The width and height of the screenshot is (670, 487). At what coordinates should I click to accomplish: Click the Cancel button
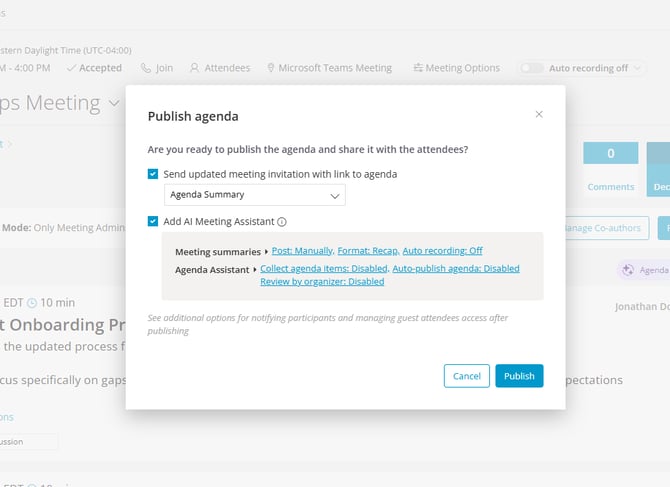click(467, 376)
